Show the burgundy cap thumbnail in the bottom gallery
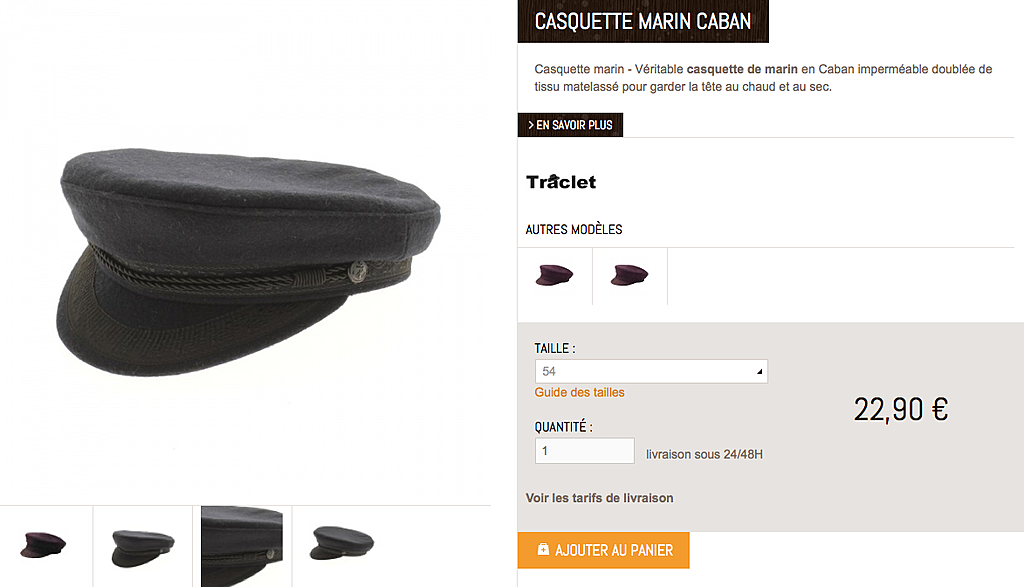This screenshot has height=587, width=1024. coord(43,545)
